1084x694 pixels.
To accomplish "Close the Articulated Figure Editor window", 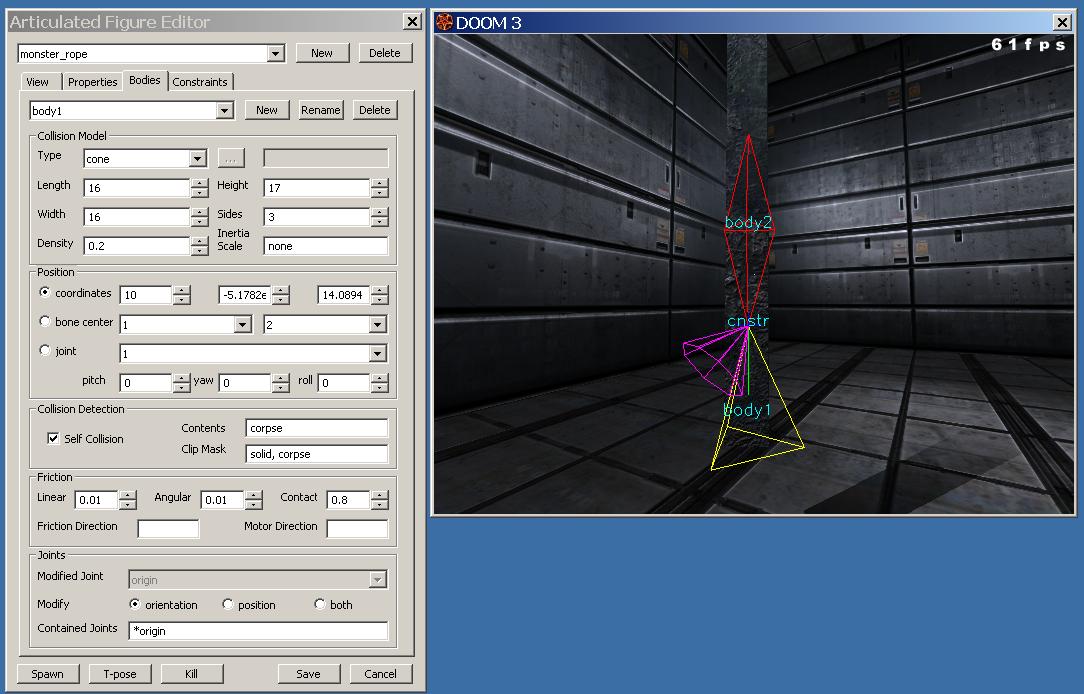I will (412, 21).
